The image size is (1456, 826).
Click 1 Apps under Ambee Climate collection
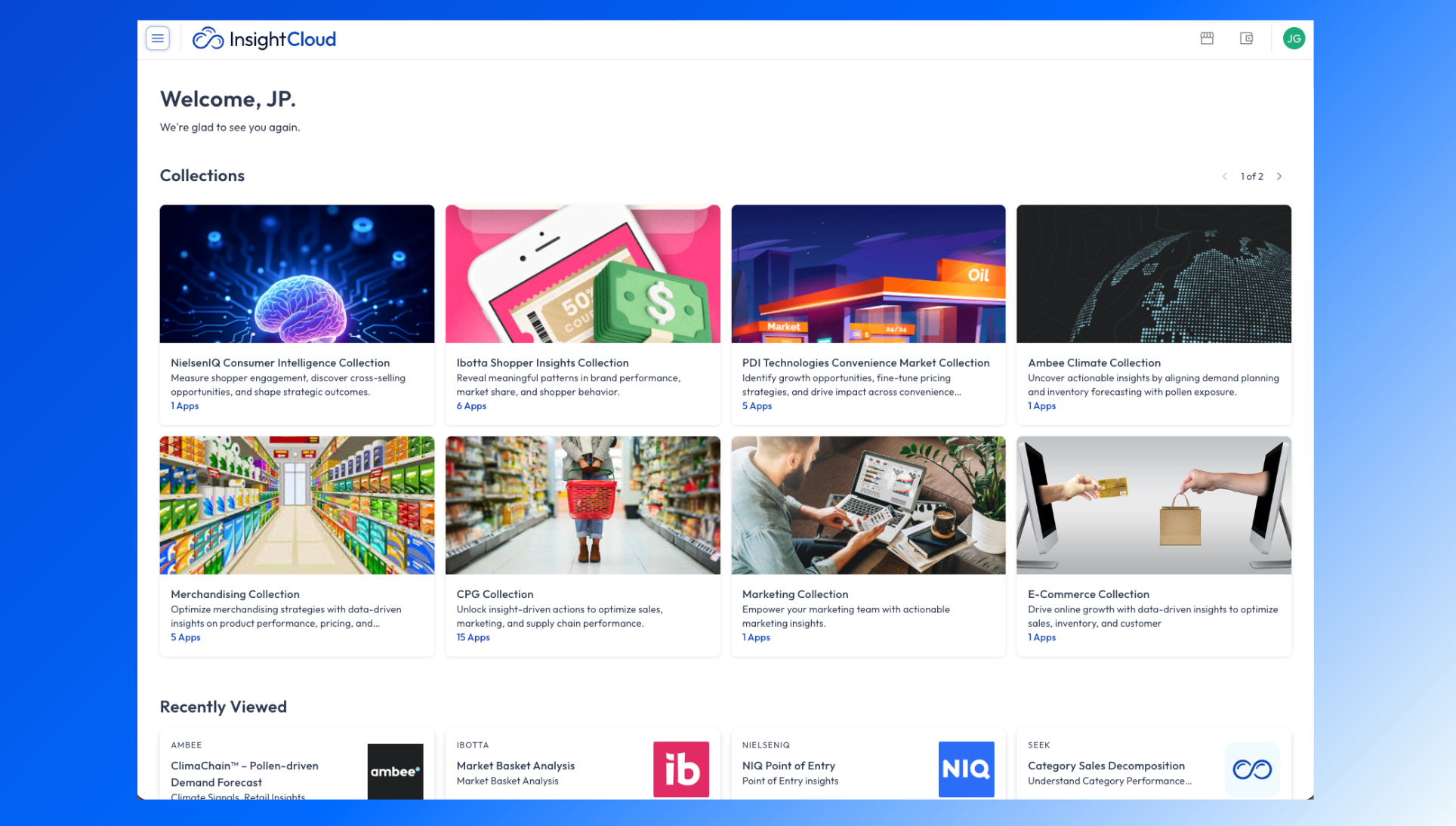1042,406
